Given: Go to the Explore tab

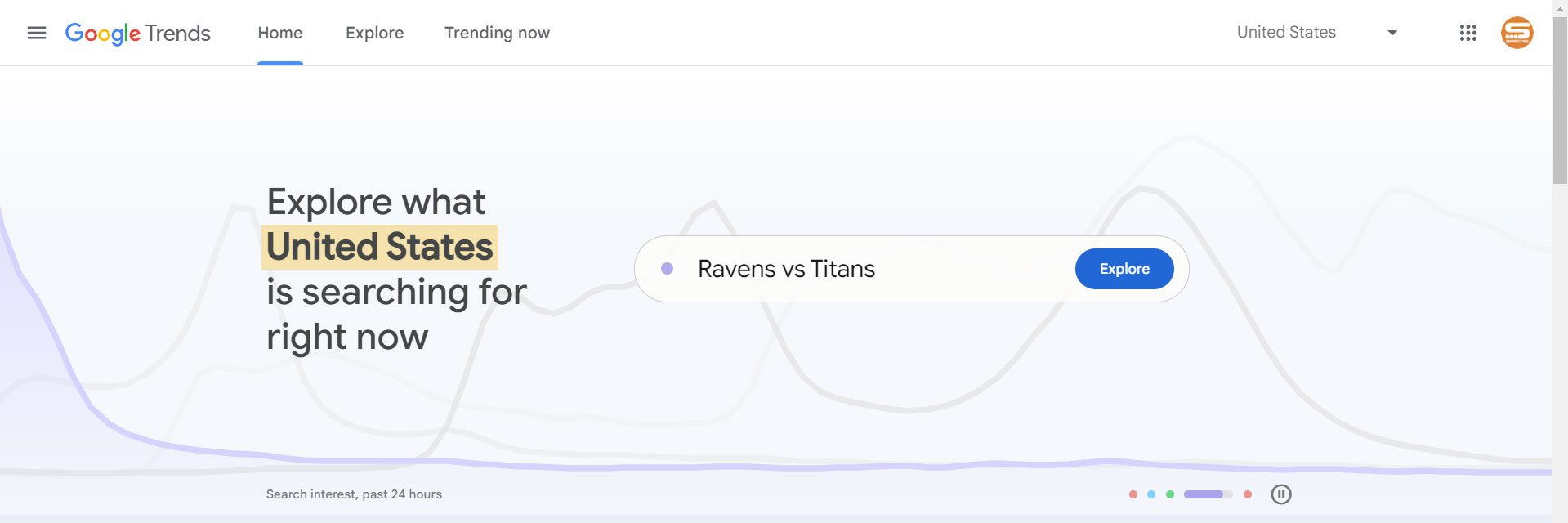Looking at the screenshot, I should (374, 33).
